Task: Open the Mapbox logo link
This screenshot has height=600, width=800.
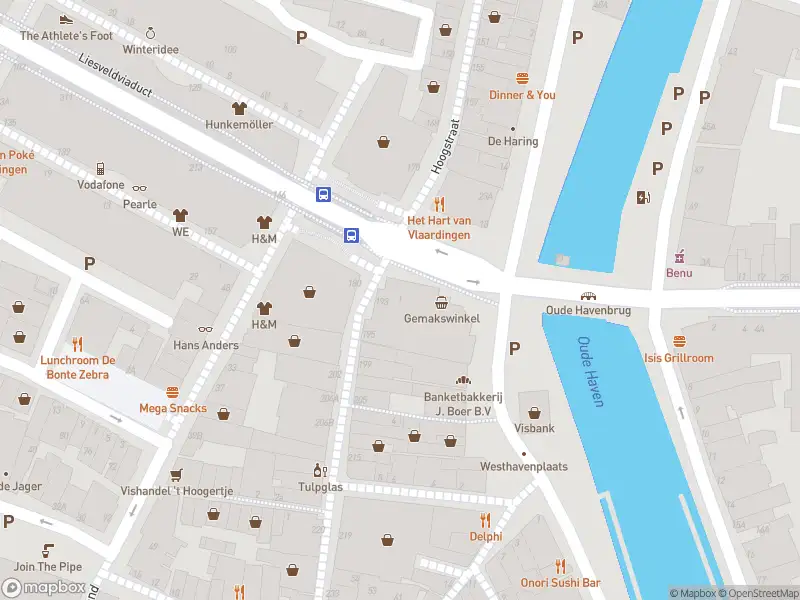Action: (x=44, y=587)
